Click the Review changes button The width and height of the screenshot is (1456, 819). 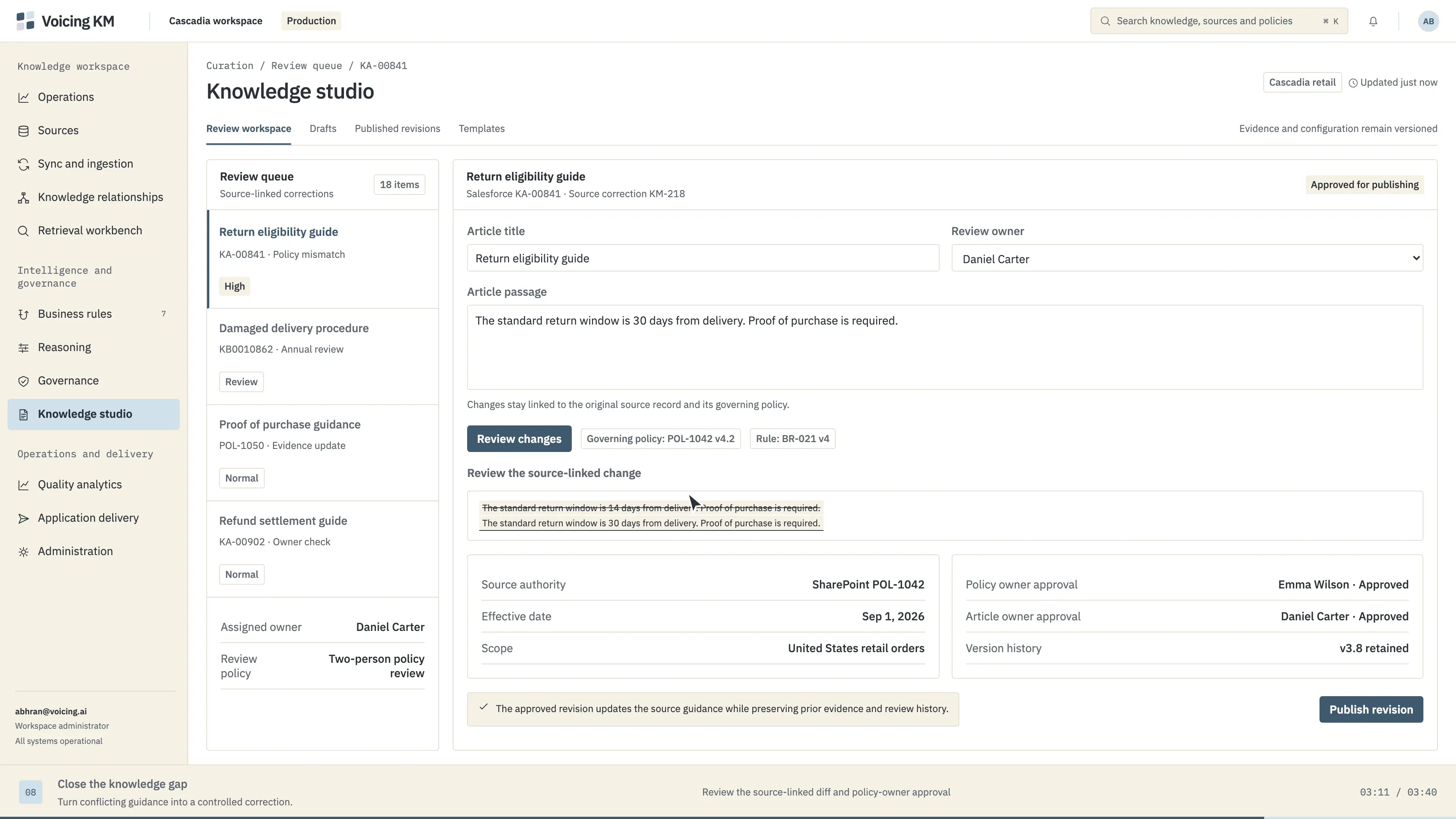pos(519,439)
